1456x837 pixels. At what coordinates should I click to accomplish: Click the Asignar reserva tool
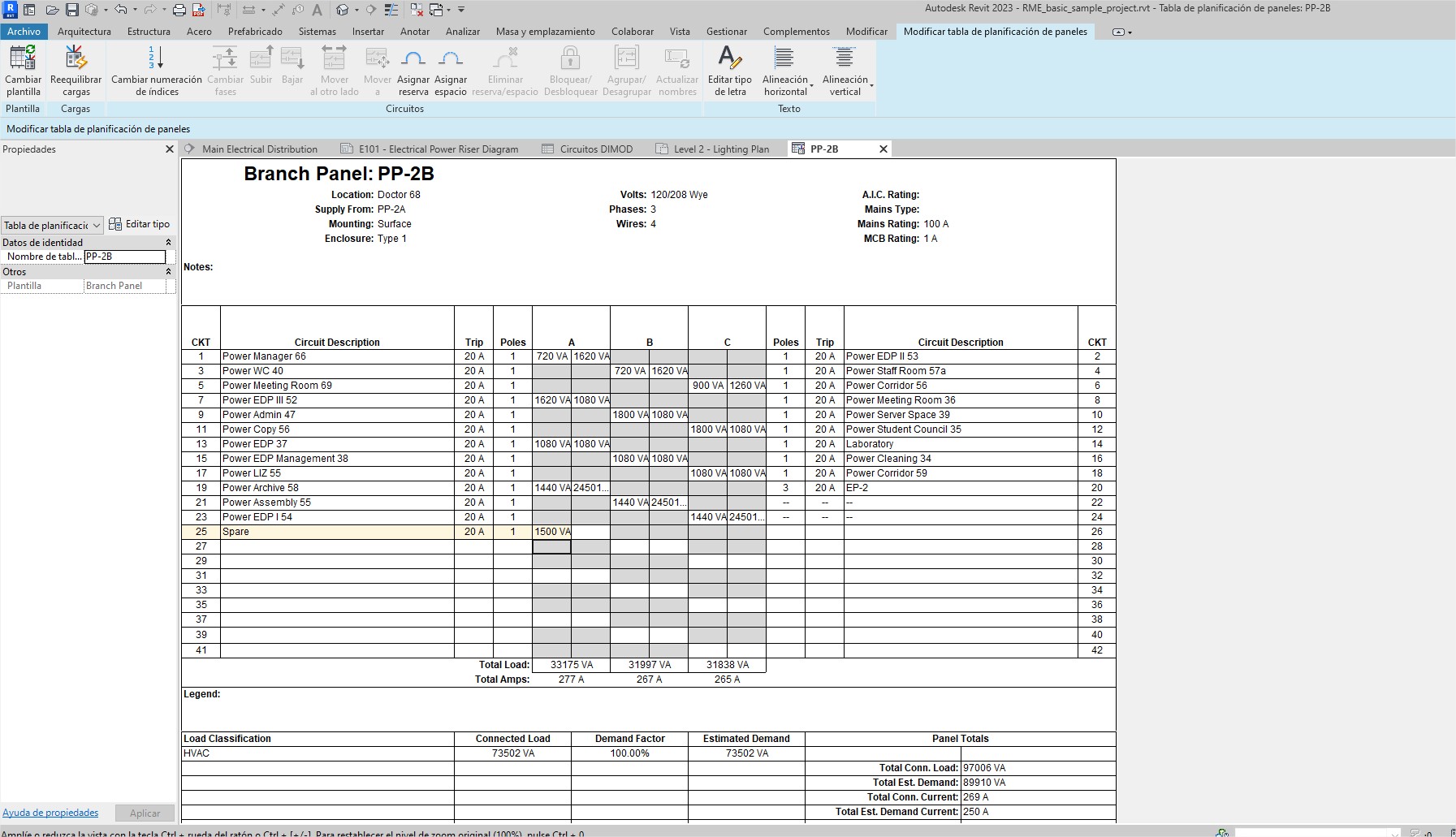[x=413, y=71]
